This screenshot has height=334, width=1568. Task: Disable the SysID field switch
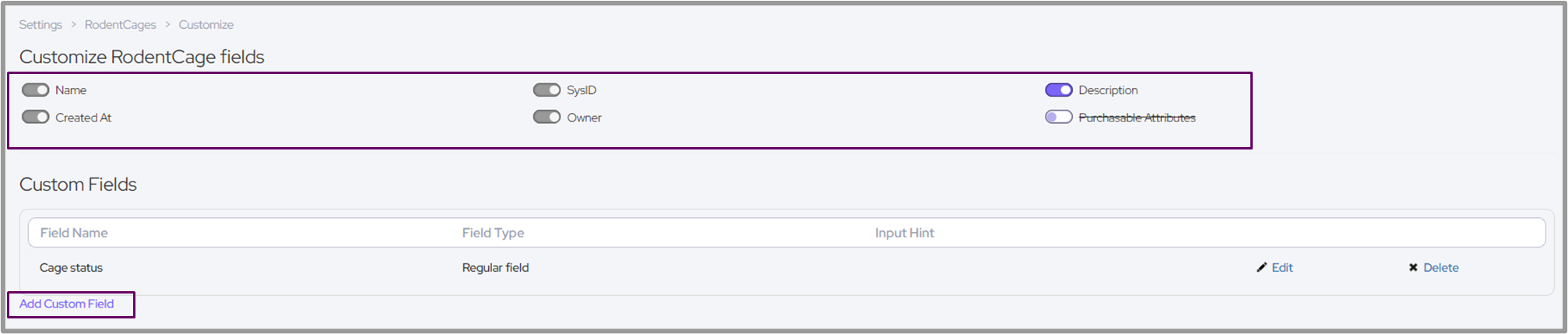click(x=547, y=90)
